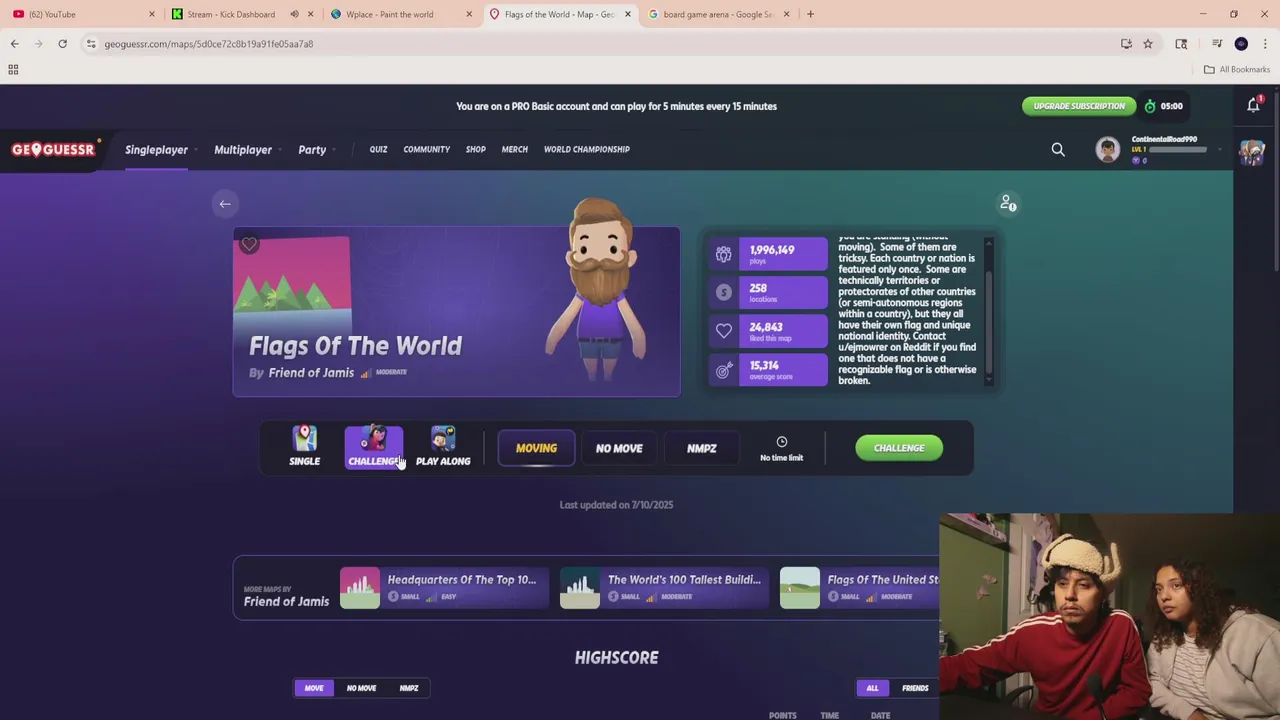
Task: Select the Single game mode
Action: point(304,447)
